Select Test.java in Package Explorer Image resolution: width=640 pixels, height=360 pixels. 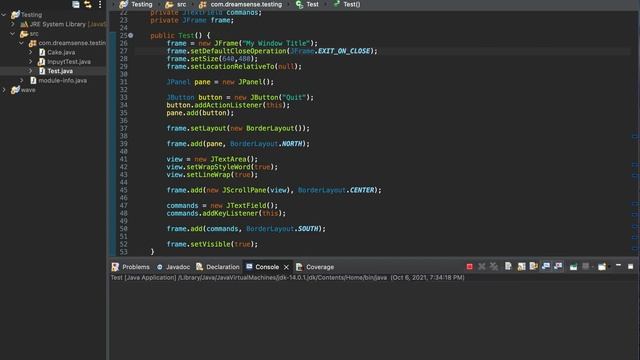coord(60,71)
